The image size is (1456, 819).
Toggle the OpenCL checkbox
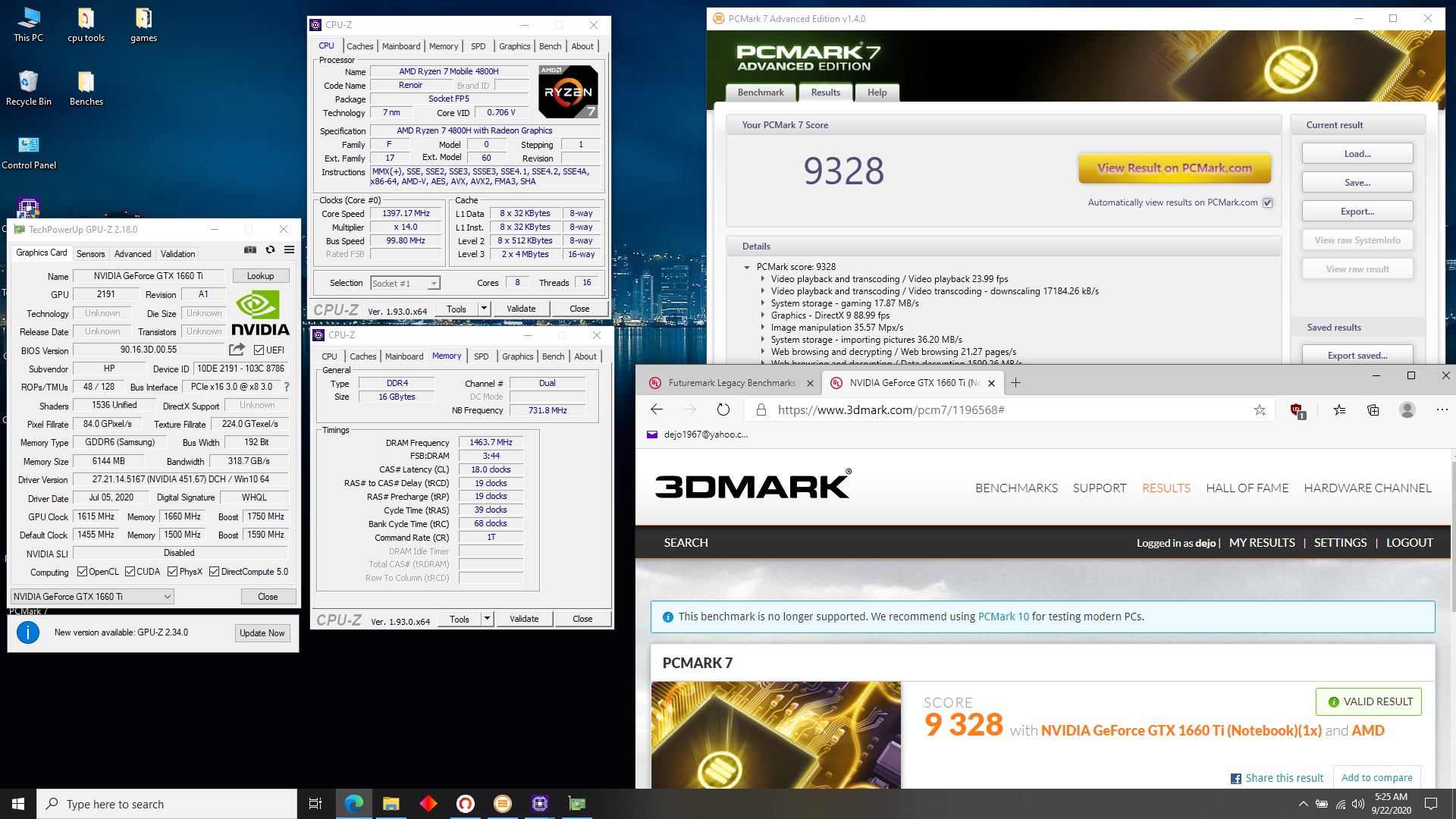click(x=82, y=572)
